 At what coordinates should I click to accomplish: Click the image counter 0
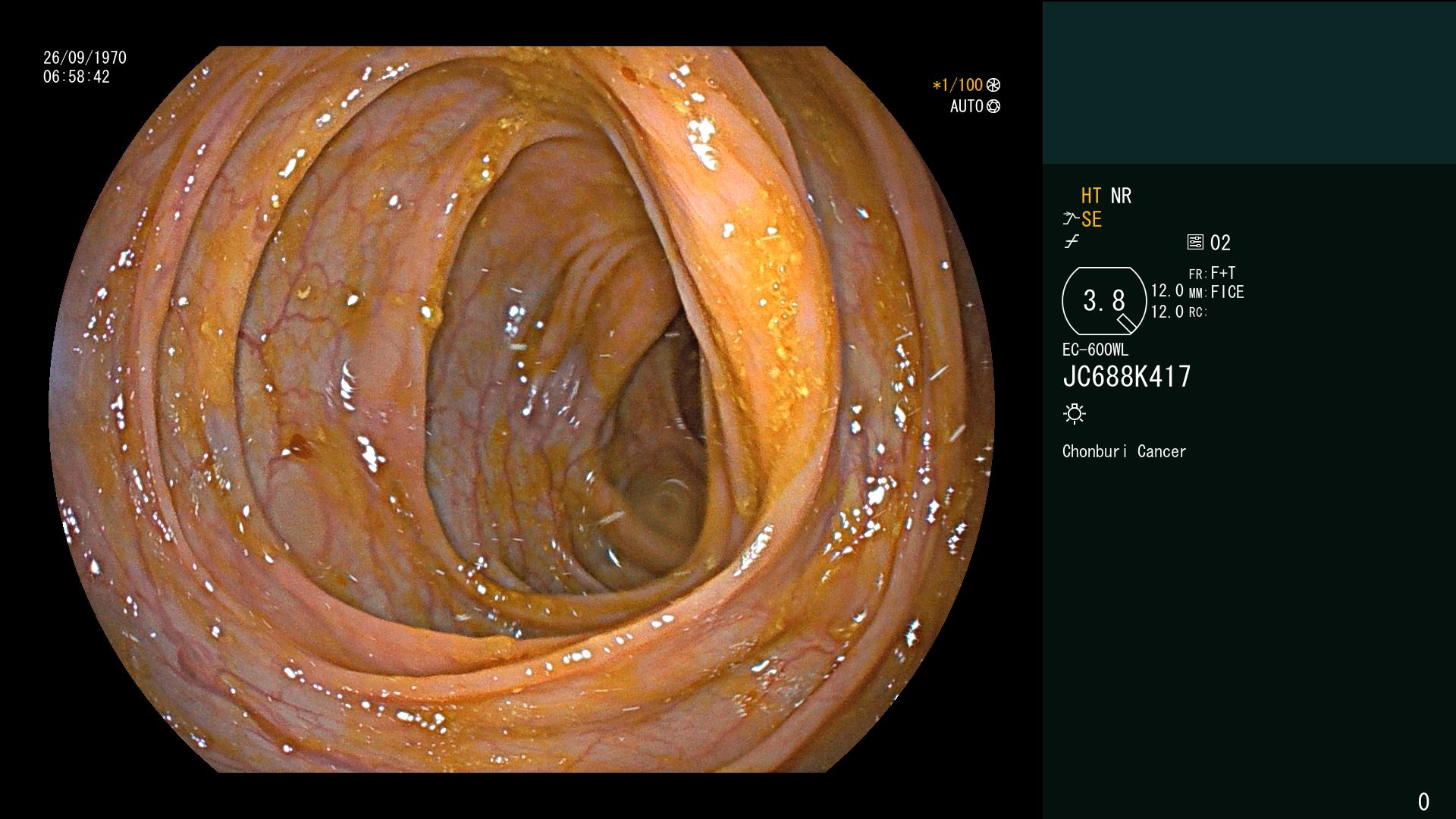[x=1423, y=802]
